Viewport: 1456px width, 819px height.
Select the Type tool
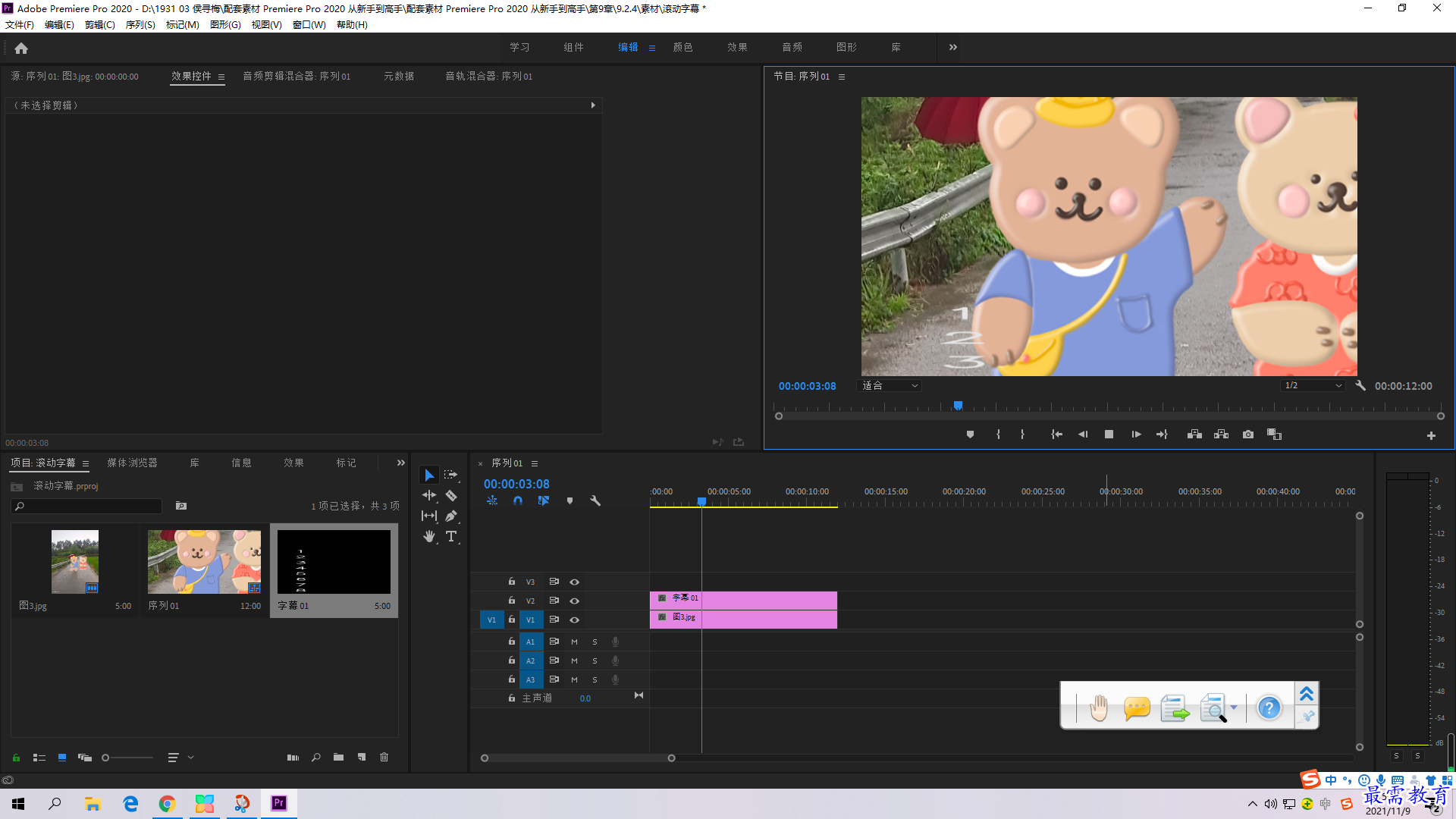click(451, 536)
